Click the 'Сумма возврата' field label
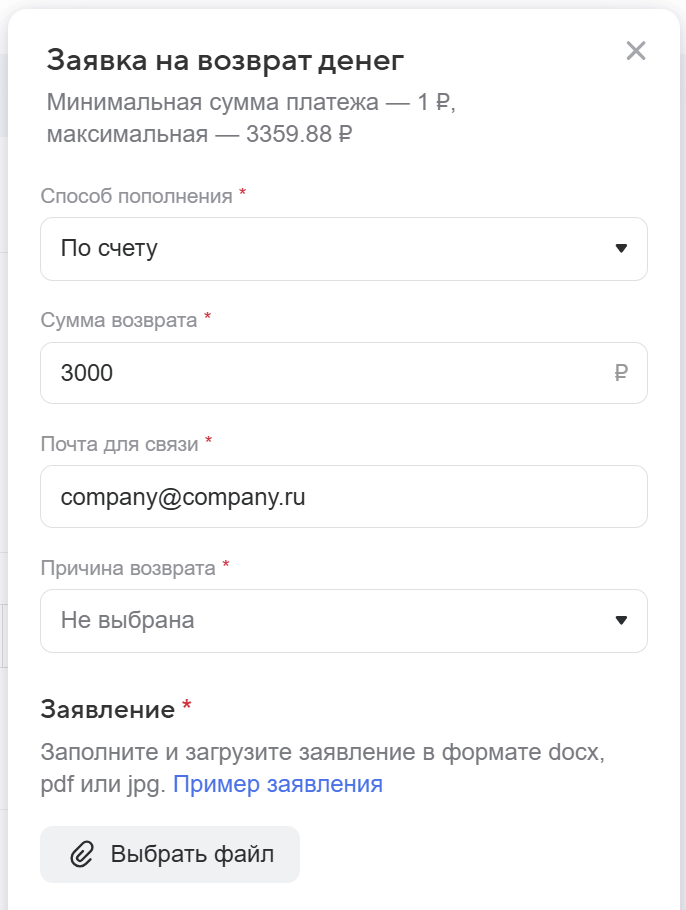The height and width of the screenshot is (910, 686). click(x=119, y=319)
